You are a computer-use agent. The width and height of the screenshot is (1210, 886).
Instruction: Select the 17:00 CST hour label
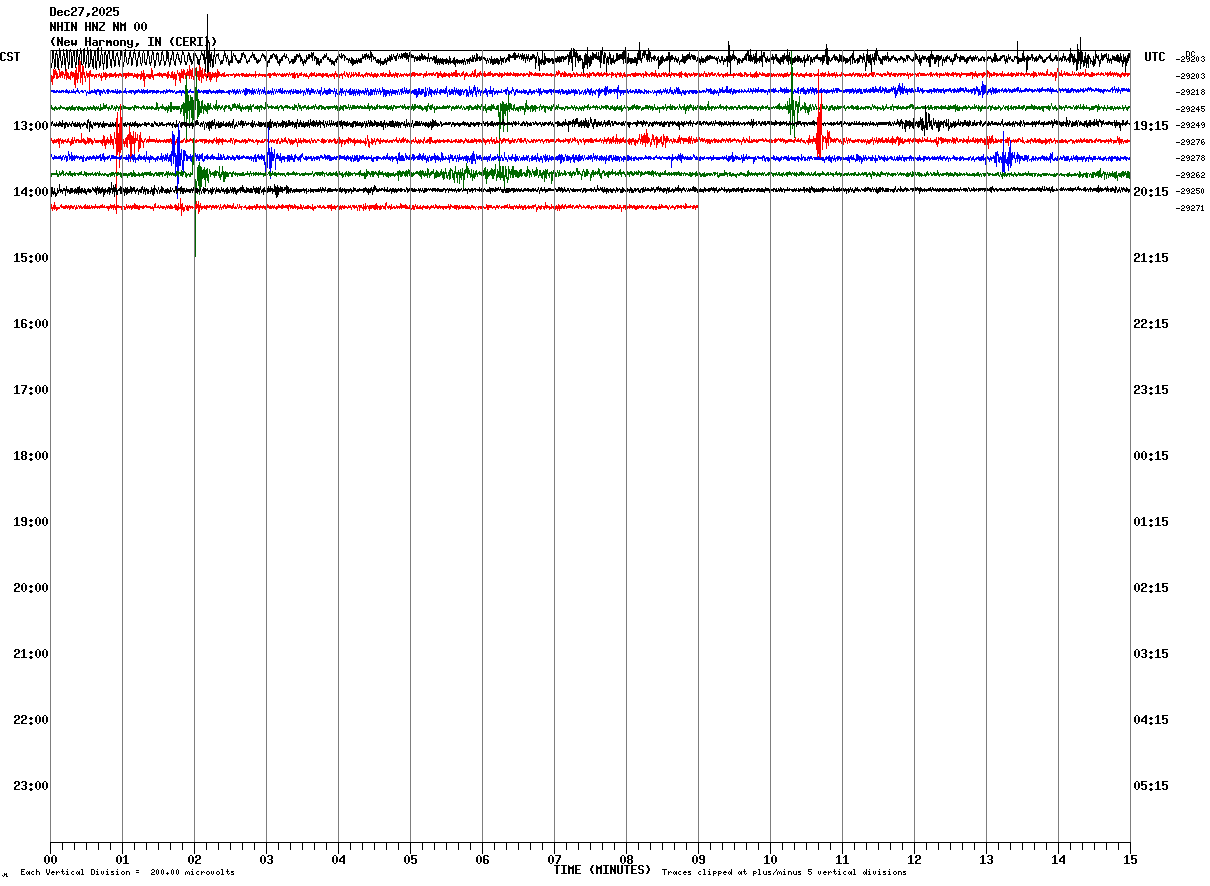[x=30, y=390]
